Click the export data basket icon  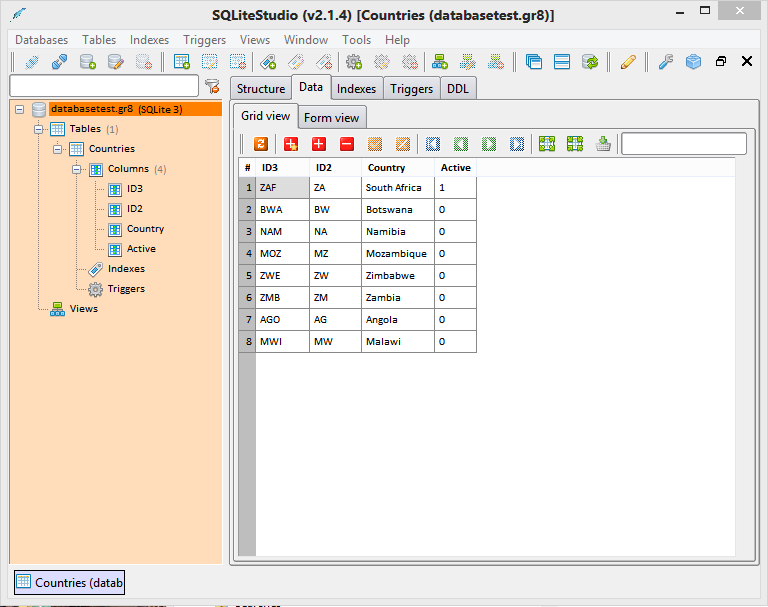click(603, 144)
